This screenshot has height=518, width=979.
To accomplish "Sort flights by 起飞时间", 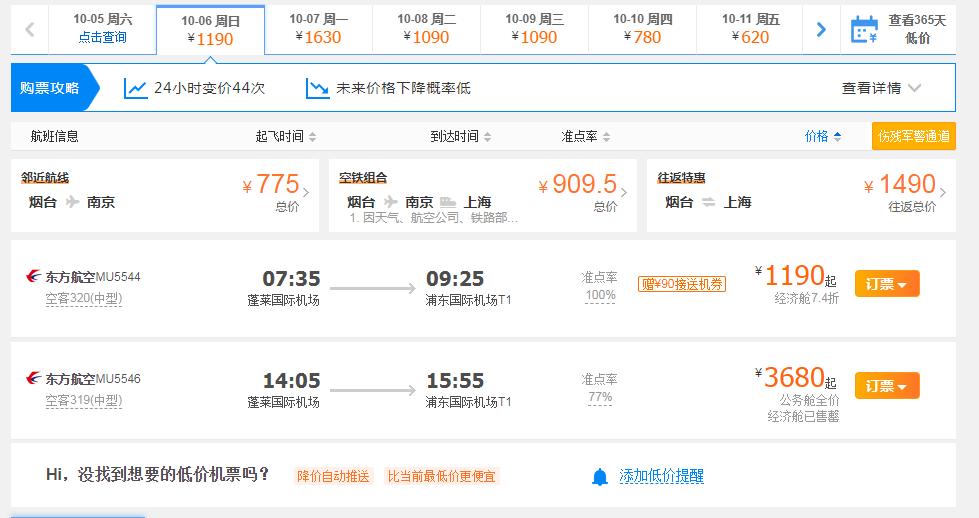I will click(286, 136).
